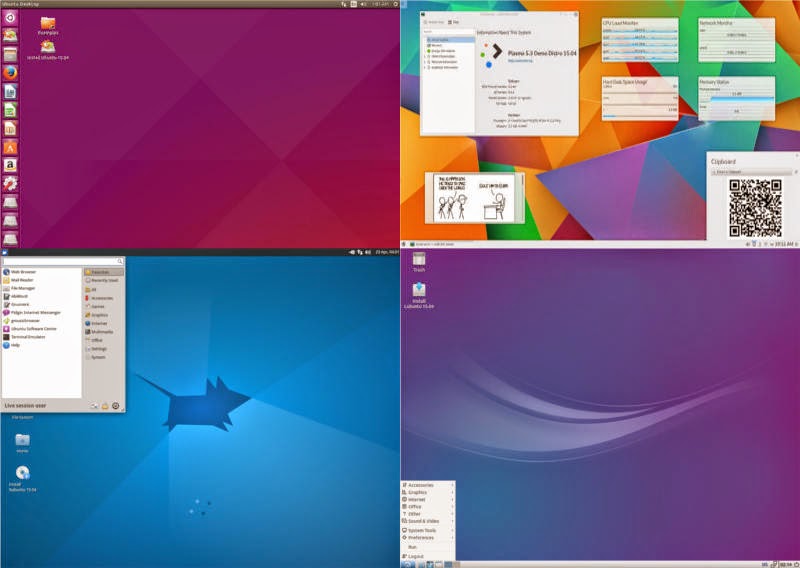The width and height of the screenshot is (800, 568).
Task: Open the Ubuntu Dash launcher icon
Action: pos(10,17)
